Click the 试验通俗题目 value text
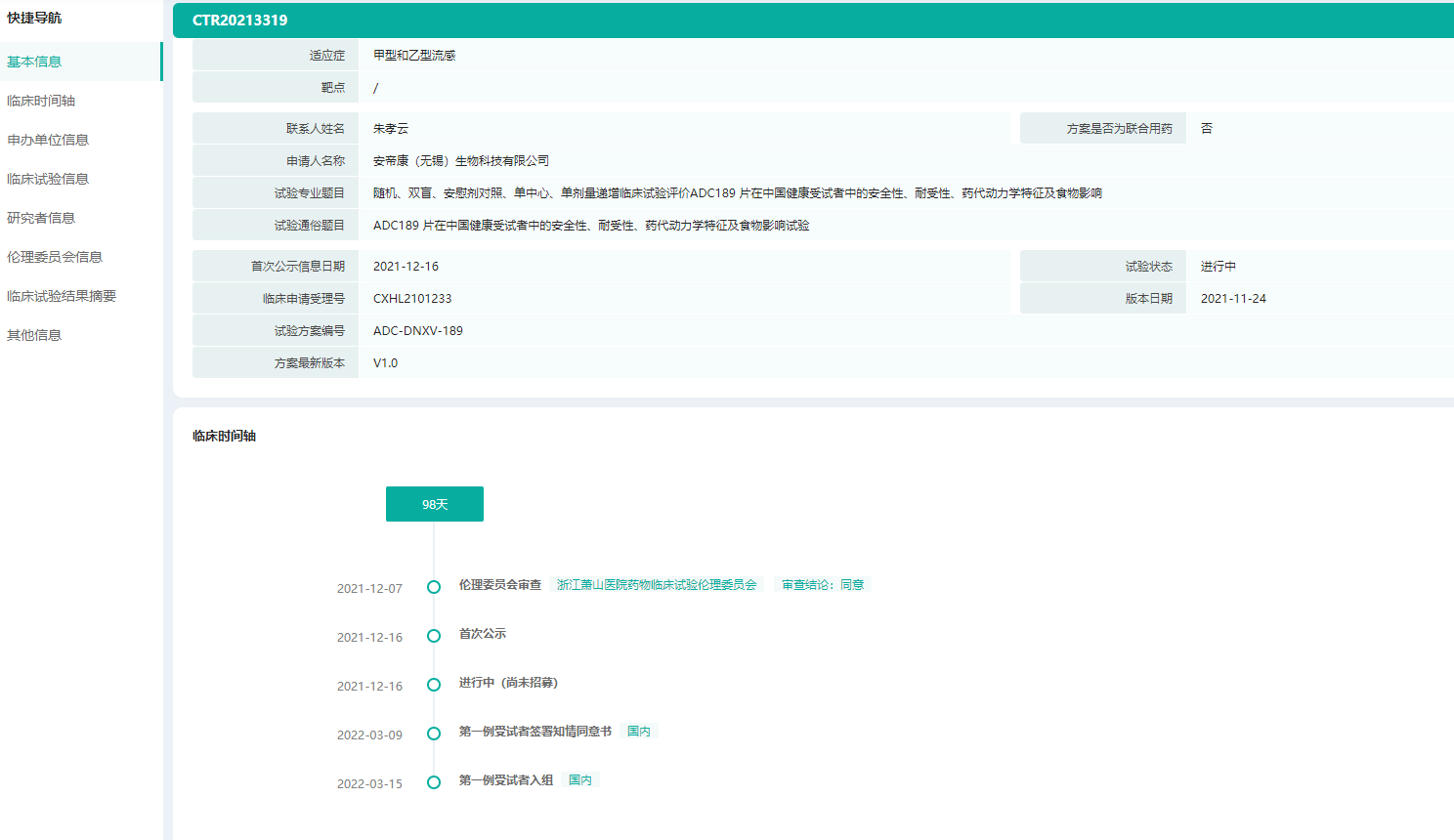1454x840 pixels. [591, 226]
